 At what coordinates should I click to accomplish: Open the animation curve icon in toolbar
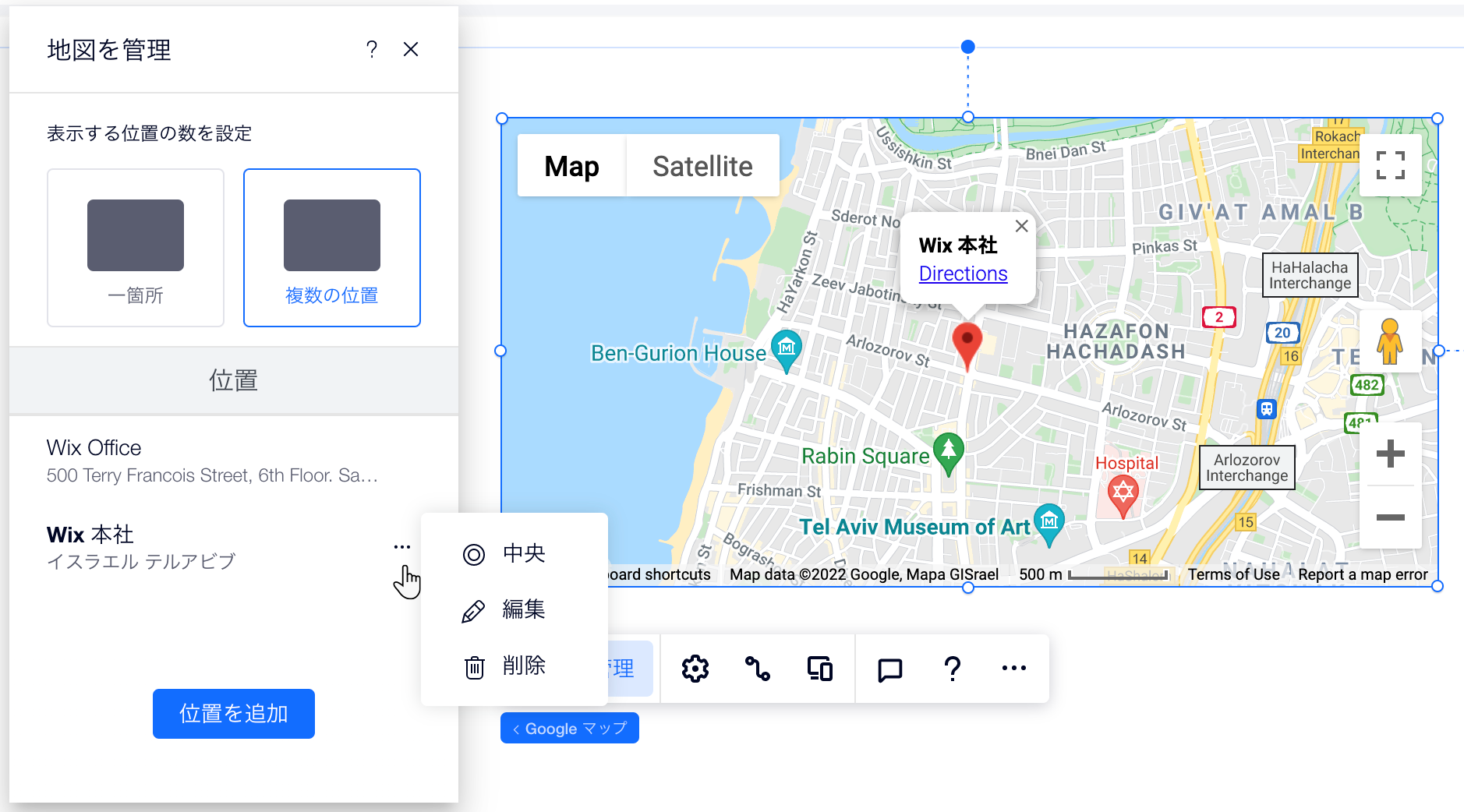pos(758,669)
